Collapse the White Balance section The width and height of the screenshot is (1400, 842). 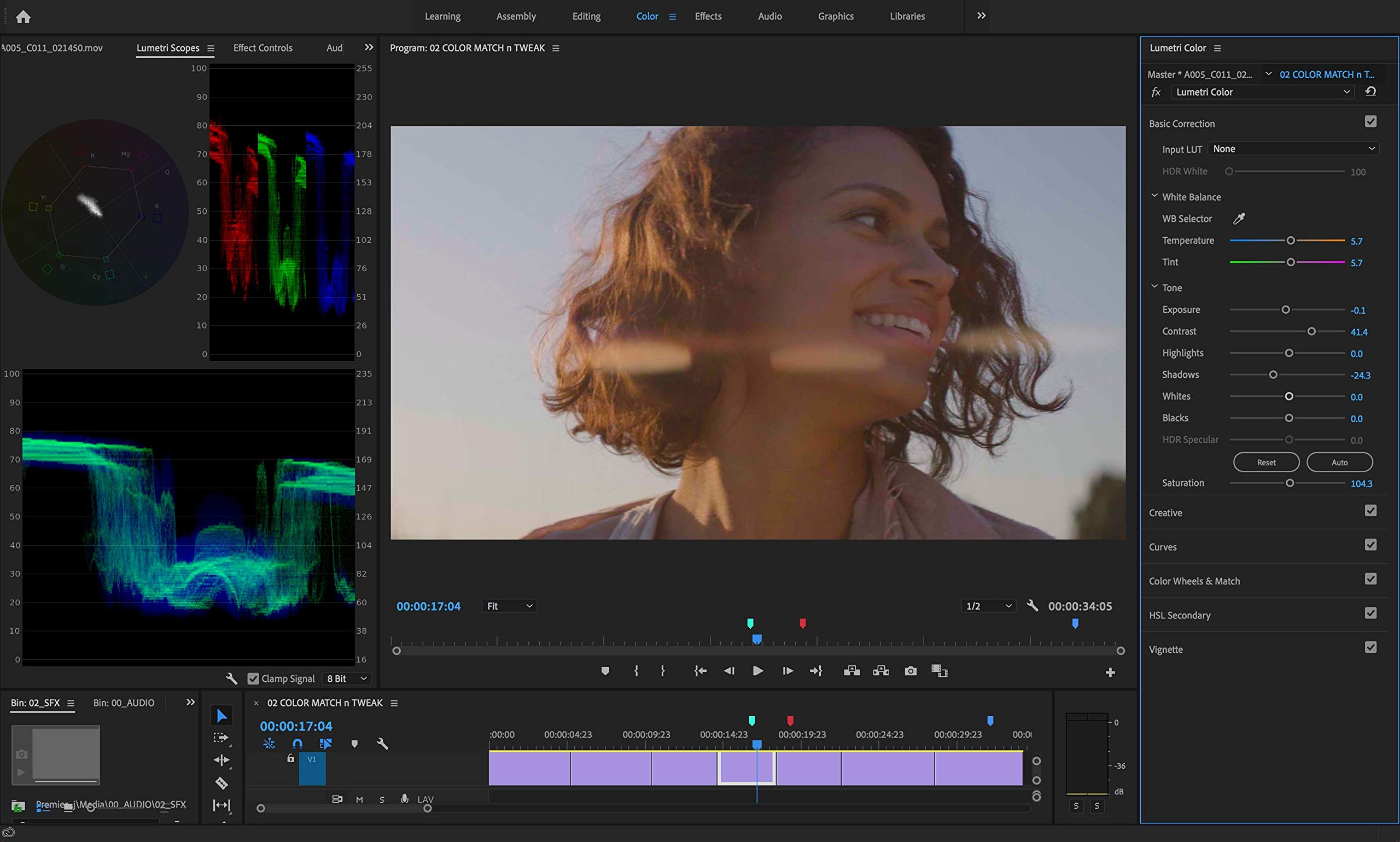click(1154, 196)
